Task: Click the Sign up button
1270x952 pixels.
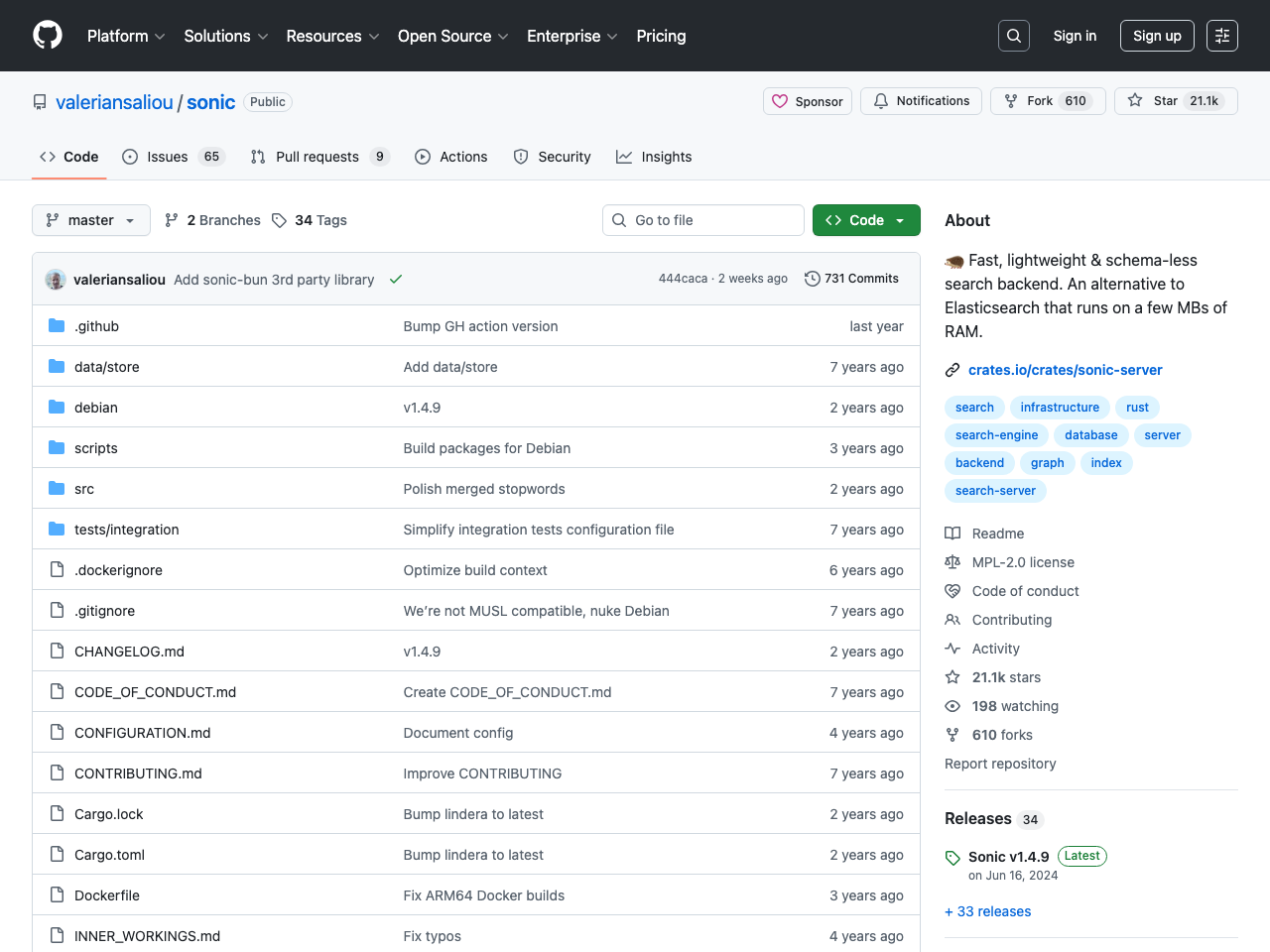Action: [x=1157, y=36]
